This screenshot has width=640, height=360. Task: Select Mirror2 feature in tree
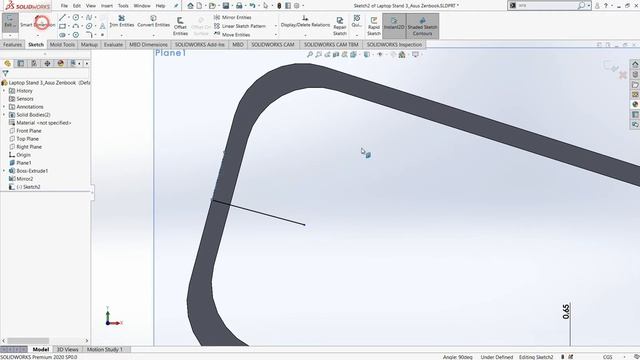(x=24, y=179)
